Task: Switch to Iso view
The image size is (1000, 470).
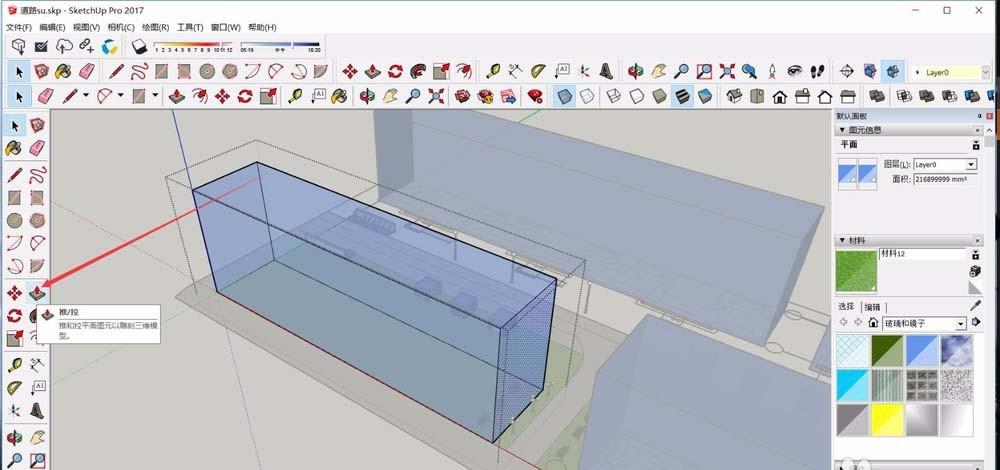Action: tap(734, 96)
